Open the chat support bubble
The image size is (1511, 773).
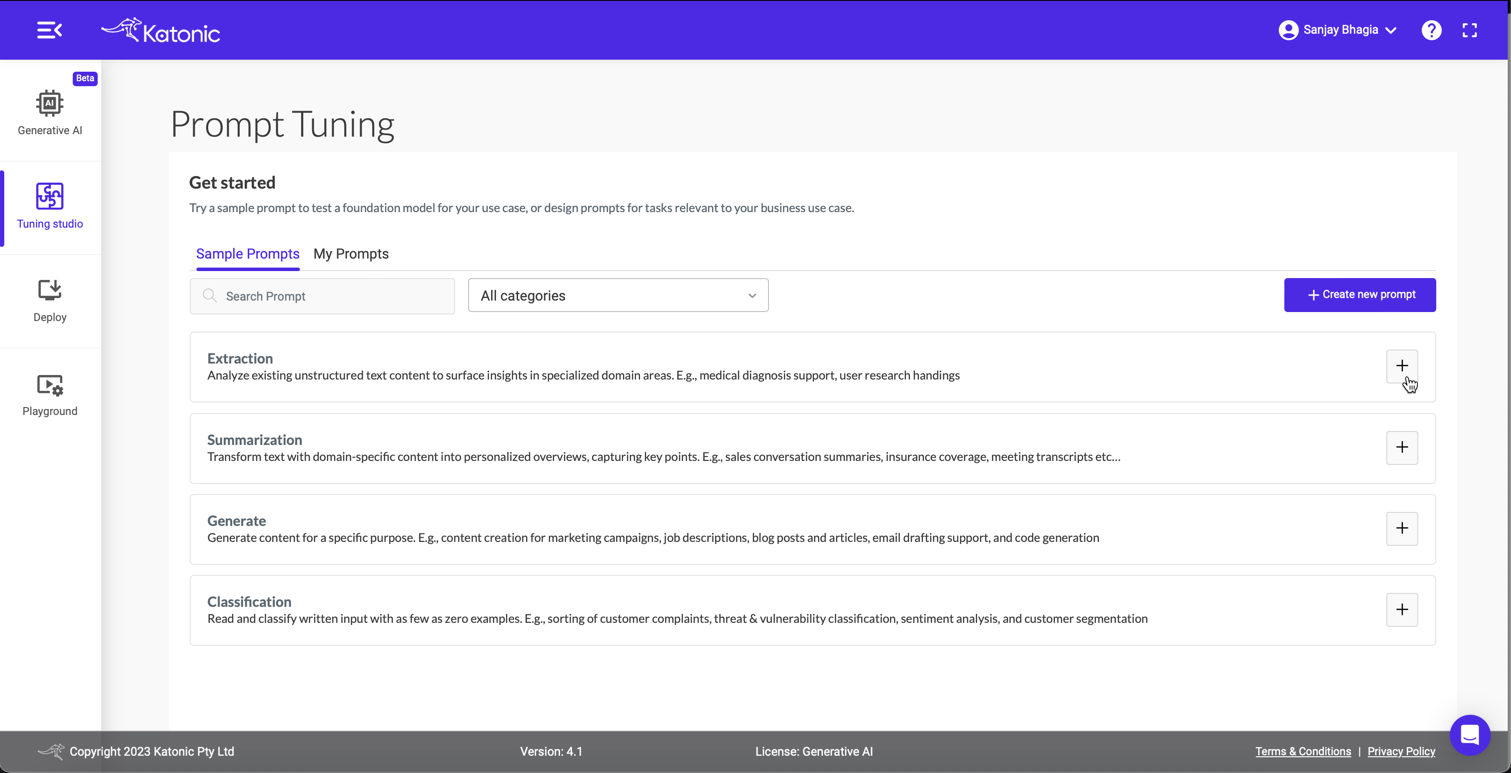pyautogui.click(x=1469, y=735)
